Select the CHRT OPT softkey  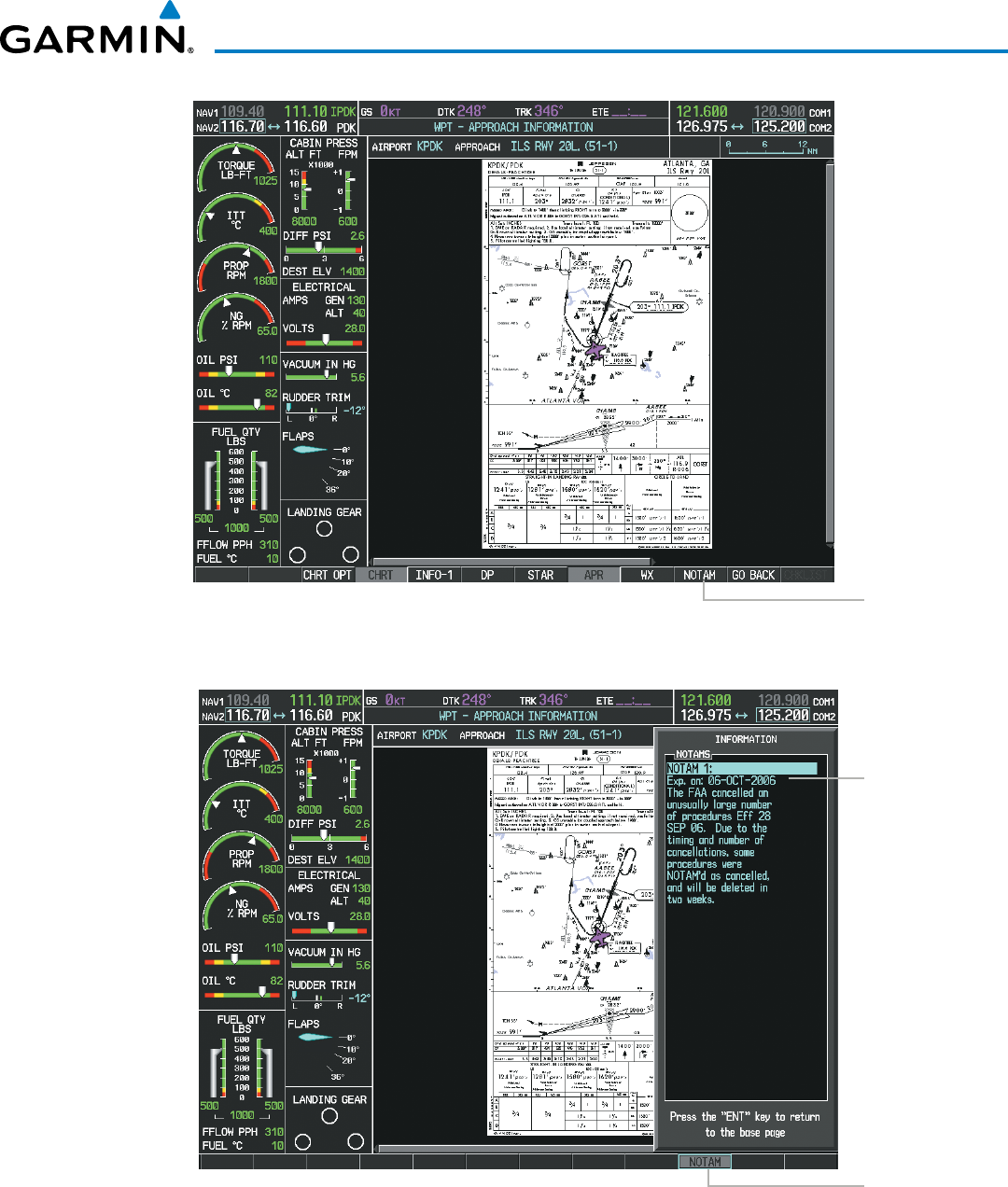[x=327, y=575]
